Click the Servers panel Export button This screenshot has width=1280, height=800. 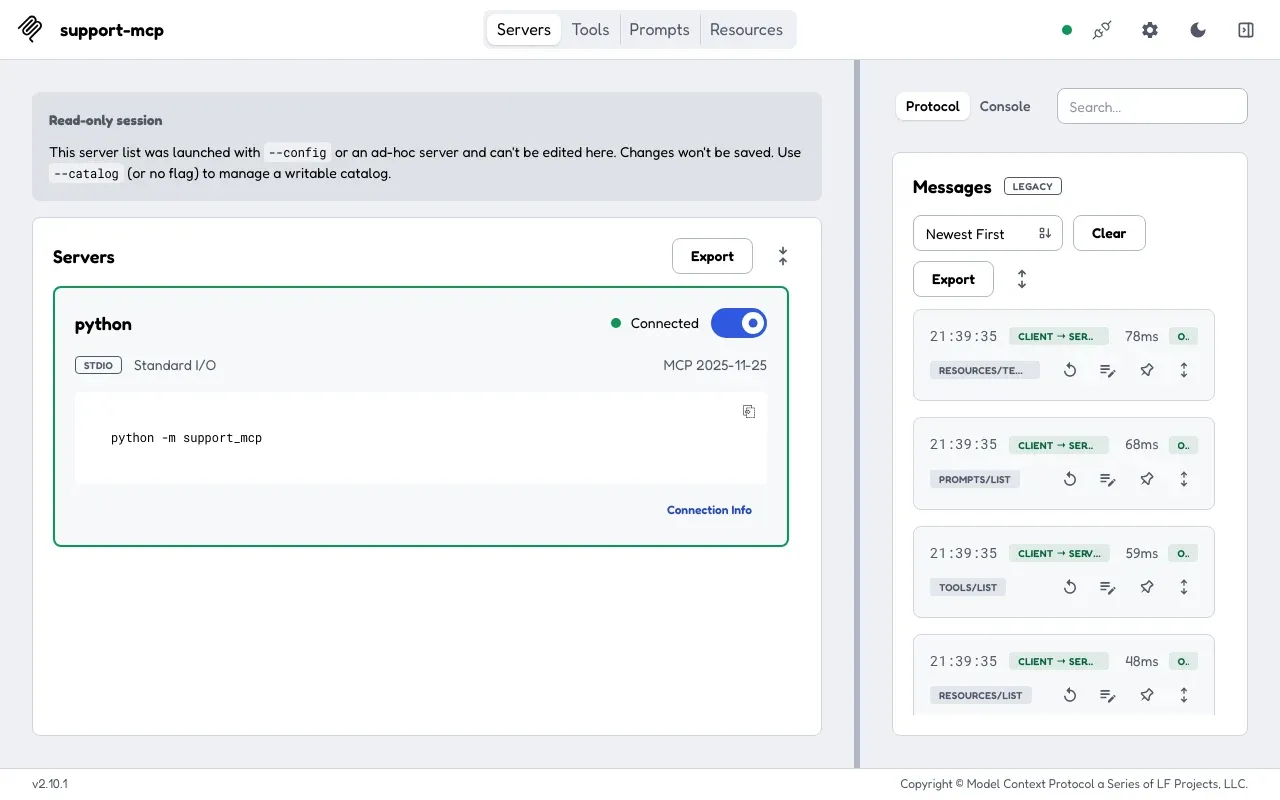tap(712, 256)
